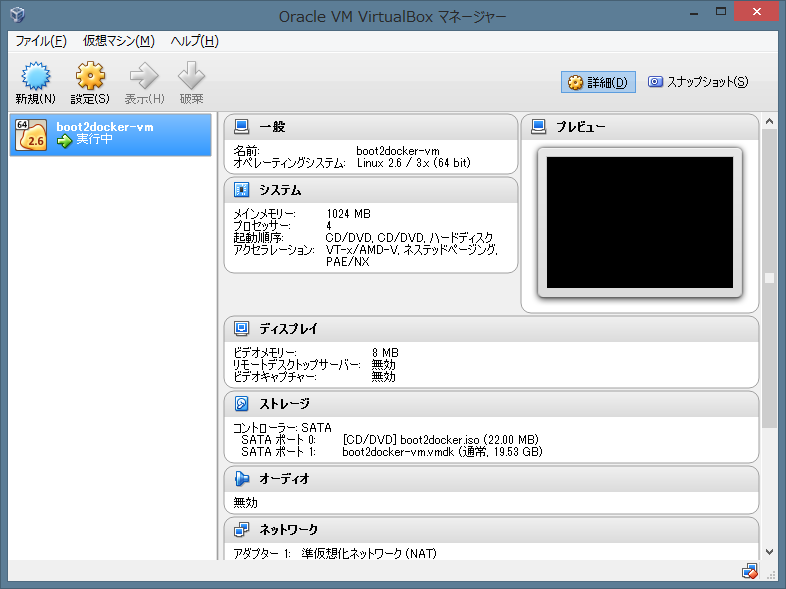Click the プレビュー section header
The height and width of the screenshot is (589, 786).
tap(640, 127)
